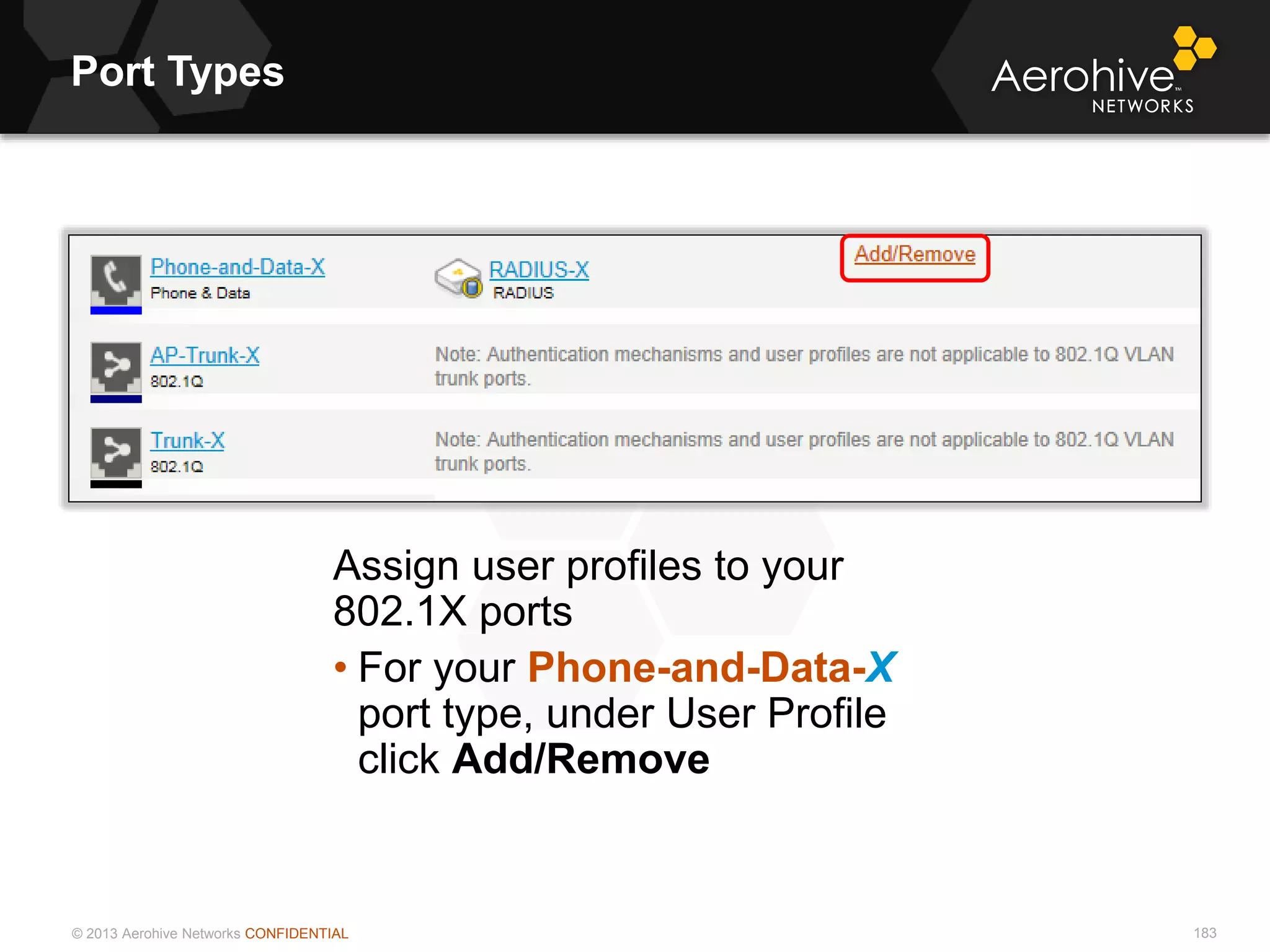1270x952 pixels.
Task: Click the slide number 183
Action: coord(1205,933)
